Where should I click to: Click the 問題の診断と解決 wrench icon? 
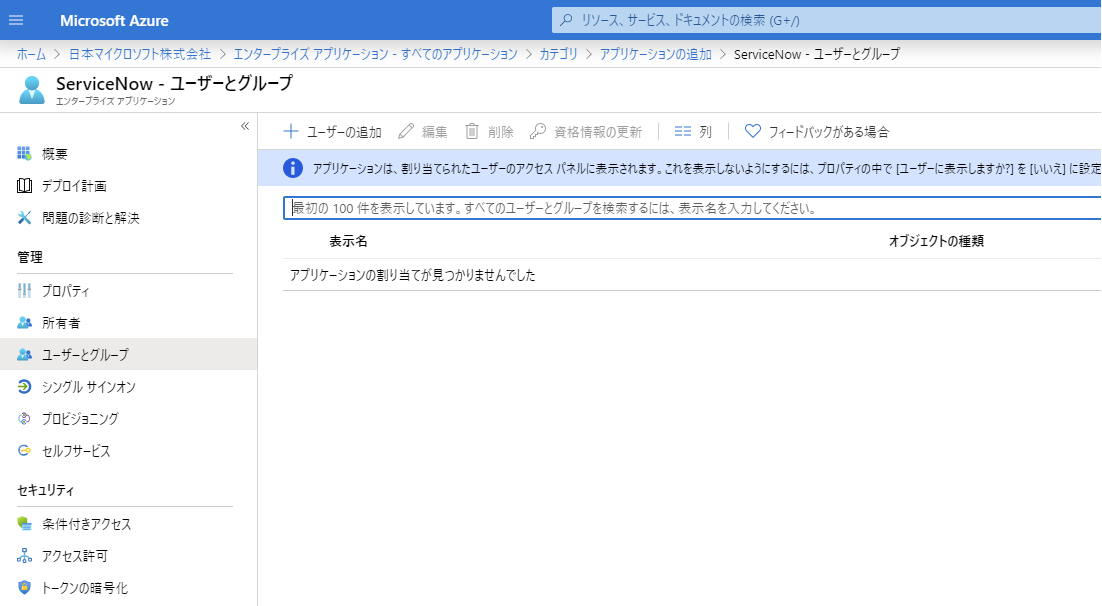click(x=25, y=218)
